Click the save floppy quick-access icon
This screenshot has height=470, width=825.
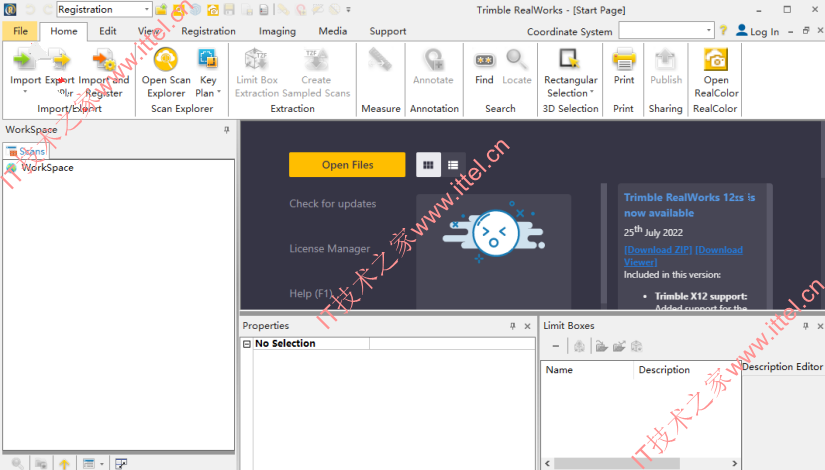click(229, 9)
